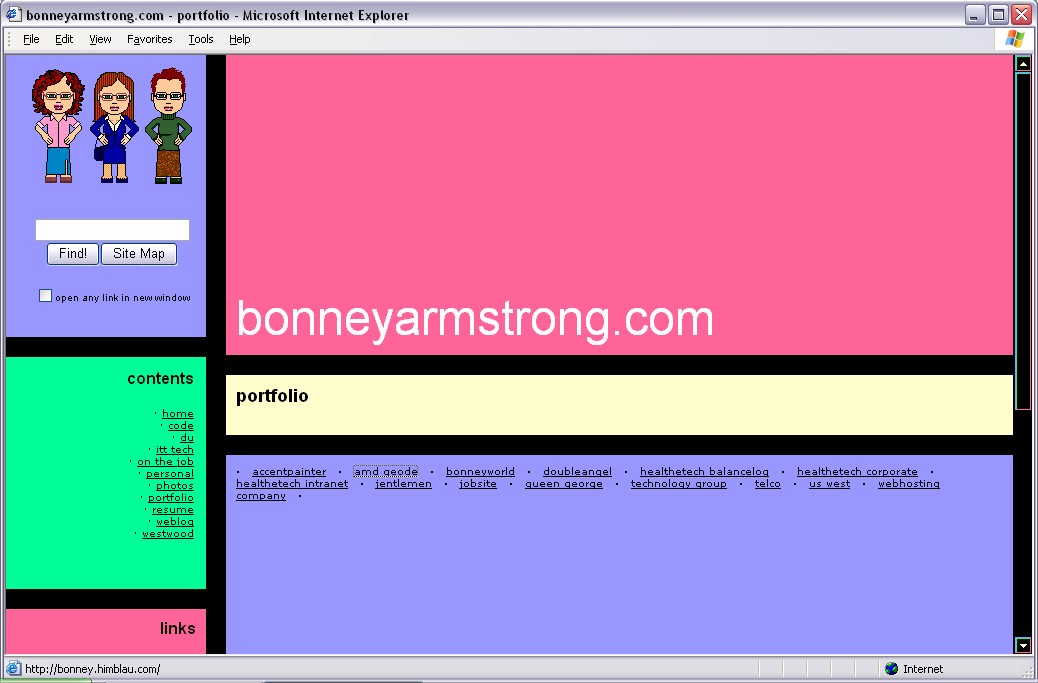
Task: Open the Favorites menu
Action: pos(149,39)
